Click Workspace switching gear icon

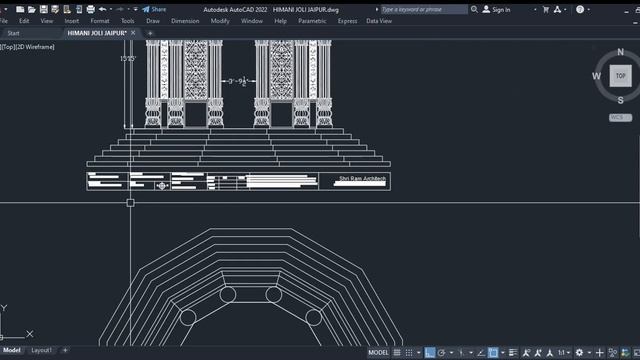click(579, 353)
